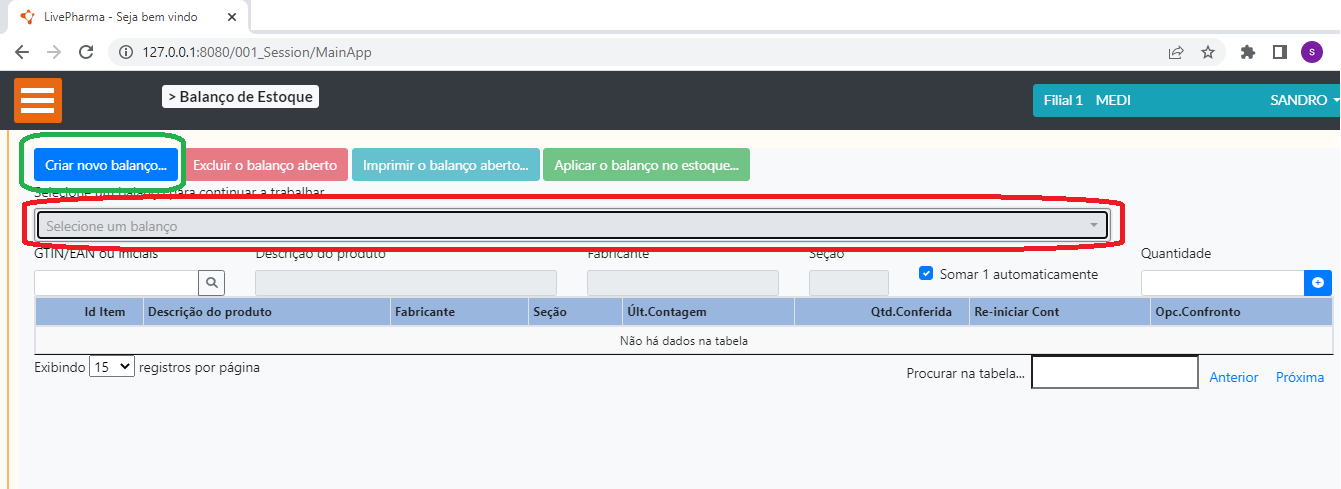
Task: Focus the Procurar na tabela search field
Action: click(1114, 372)
